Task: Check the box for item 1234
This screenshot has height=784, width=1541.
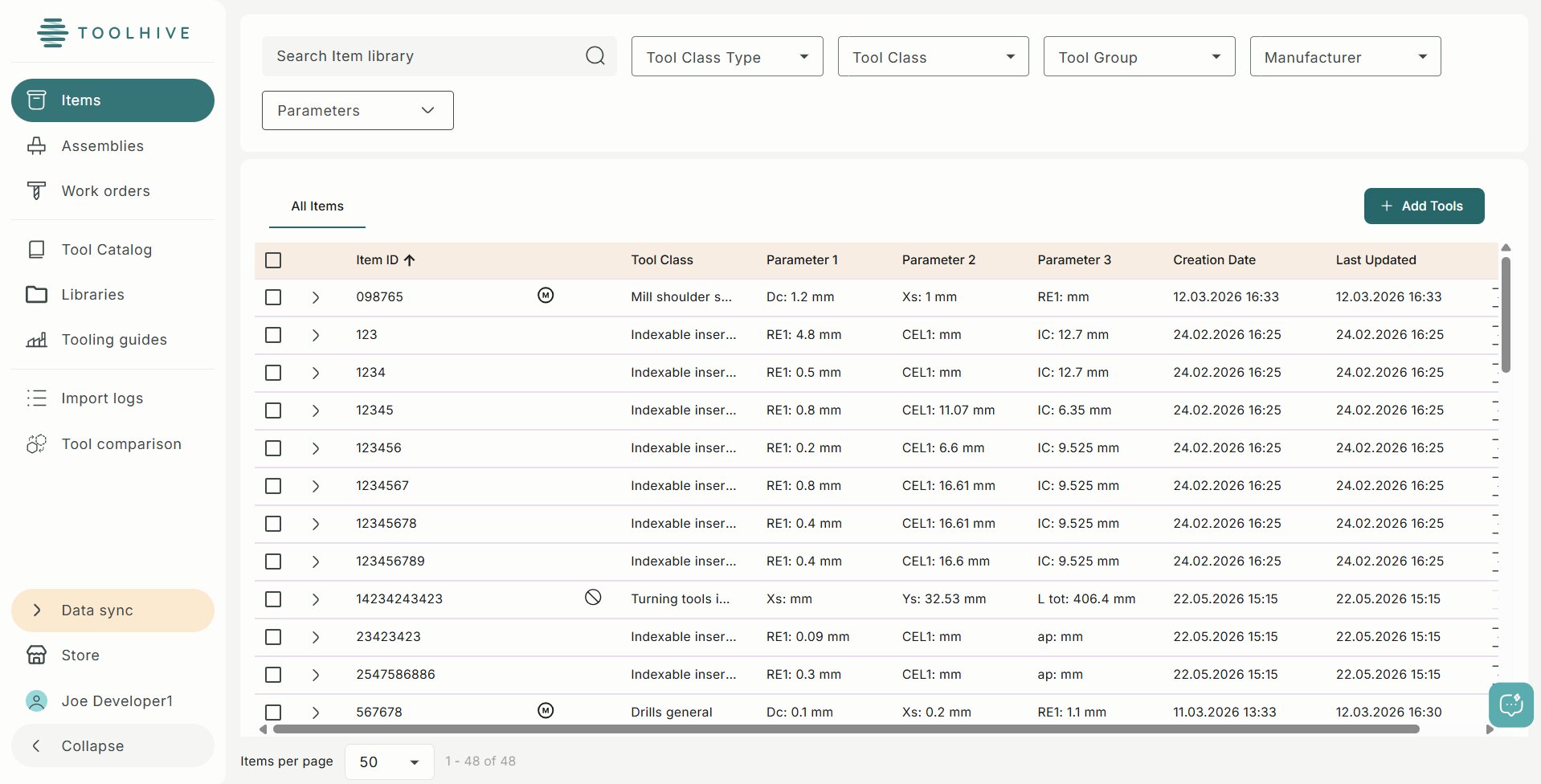Action: tap(273, 373)
